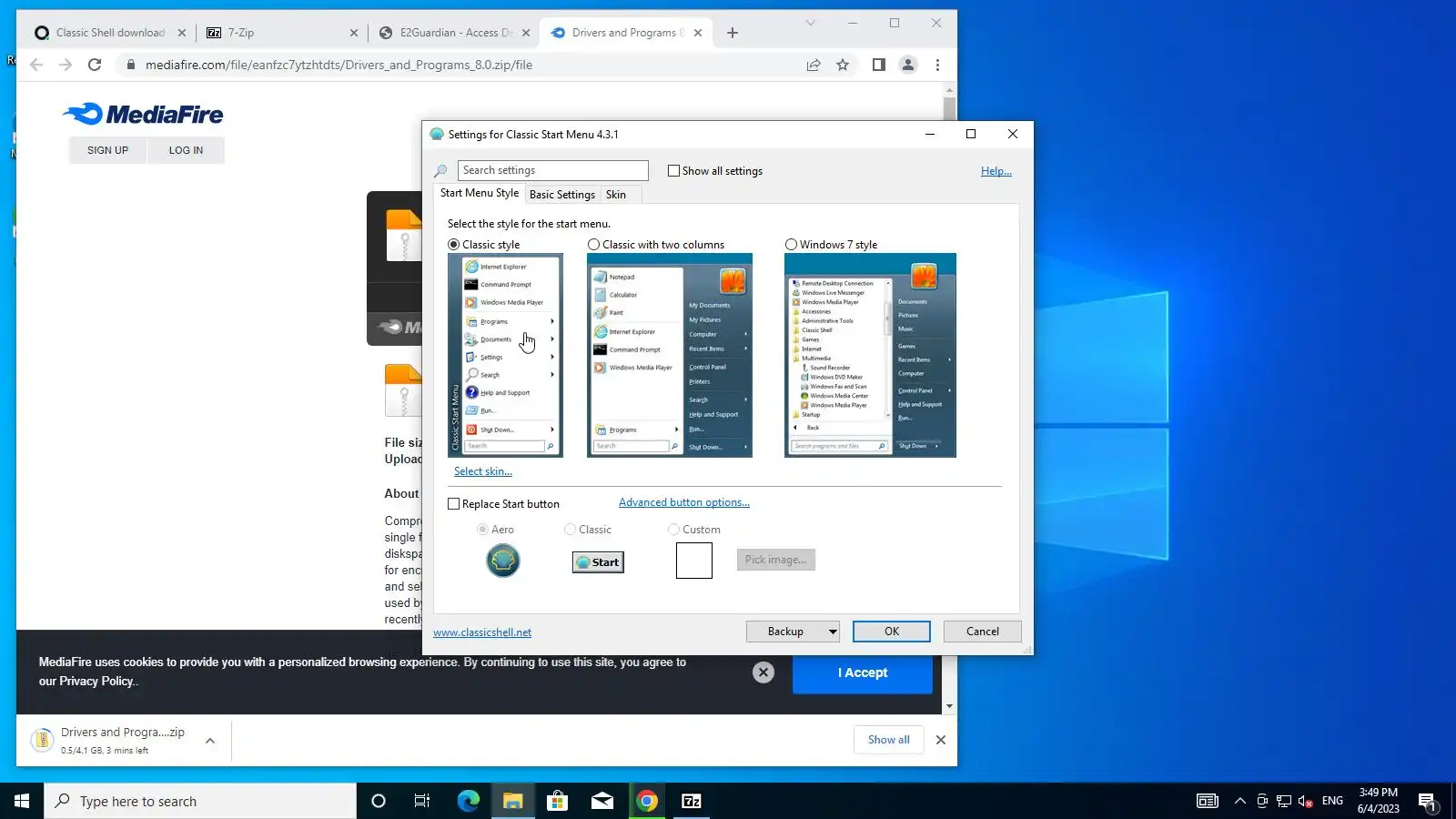Click the Privacy Policy link in cookie banner
The width and height of the screenshot is (1456, 819).
97,682
